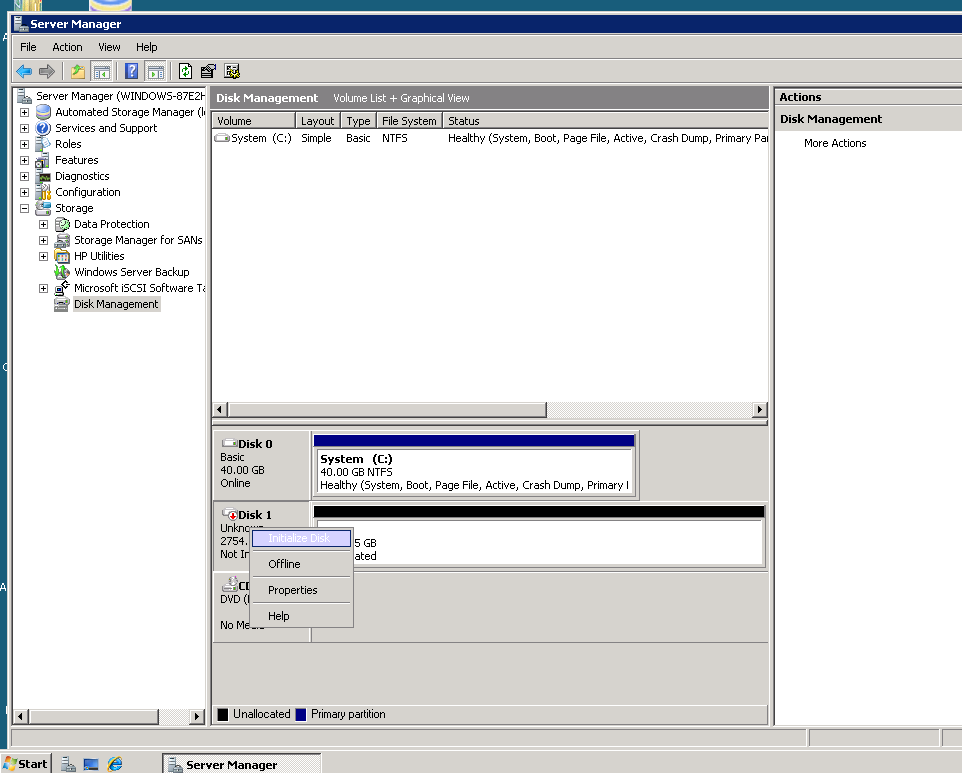Click the Refresh toolbar icon
Screen dimensions: 962x773
tap(185, 72)
